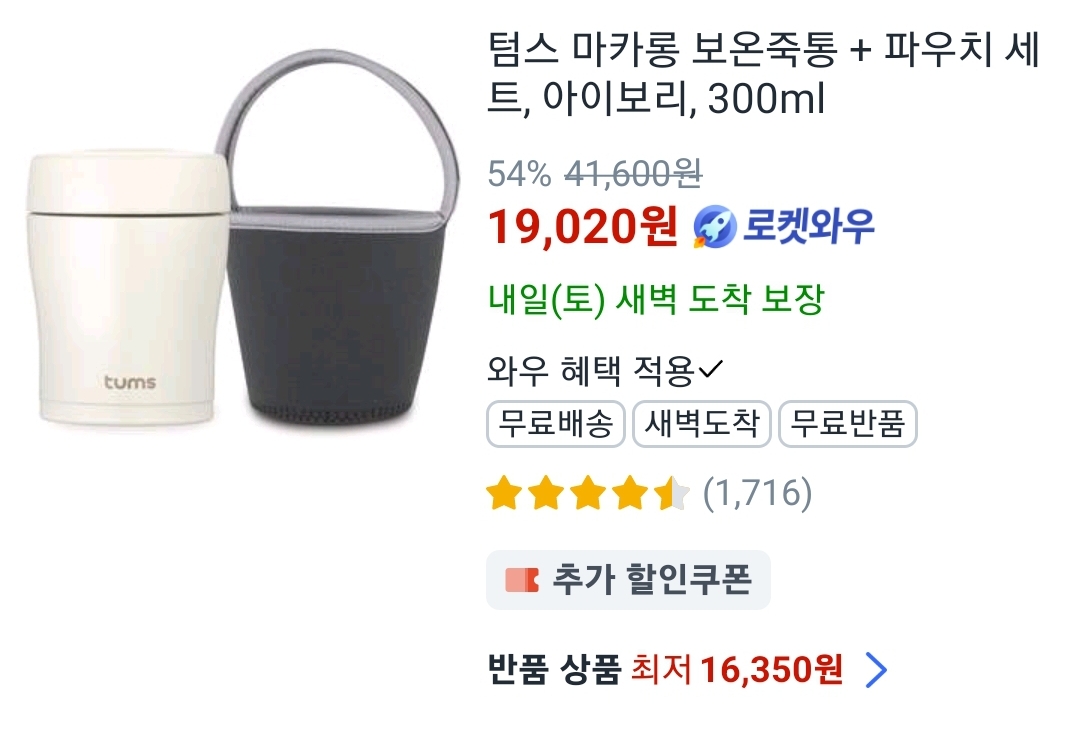
Task: Click the 로켓와우 label text
Action: pyautogui.click(x=809, y=226)
